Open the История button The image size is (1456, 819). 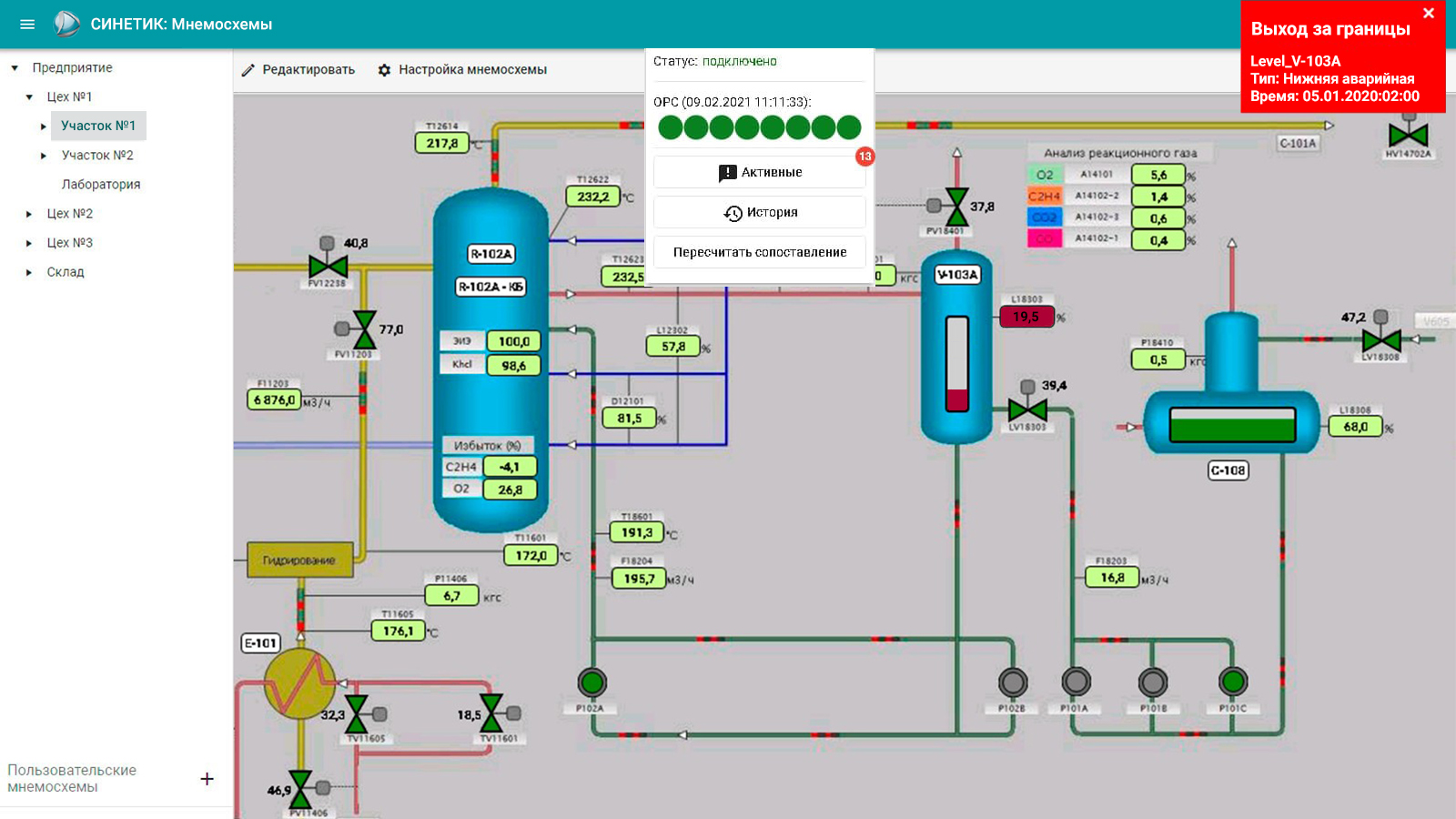(760, 212)
